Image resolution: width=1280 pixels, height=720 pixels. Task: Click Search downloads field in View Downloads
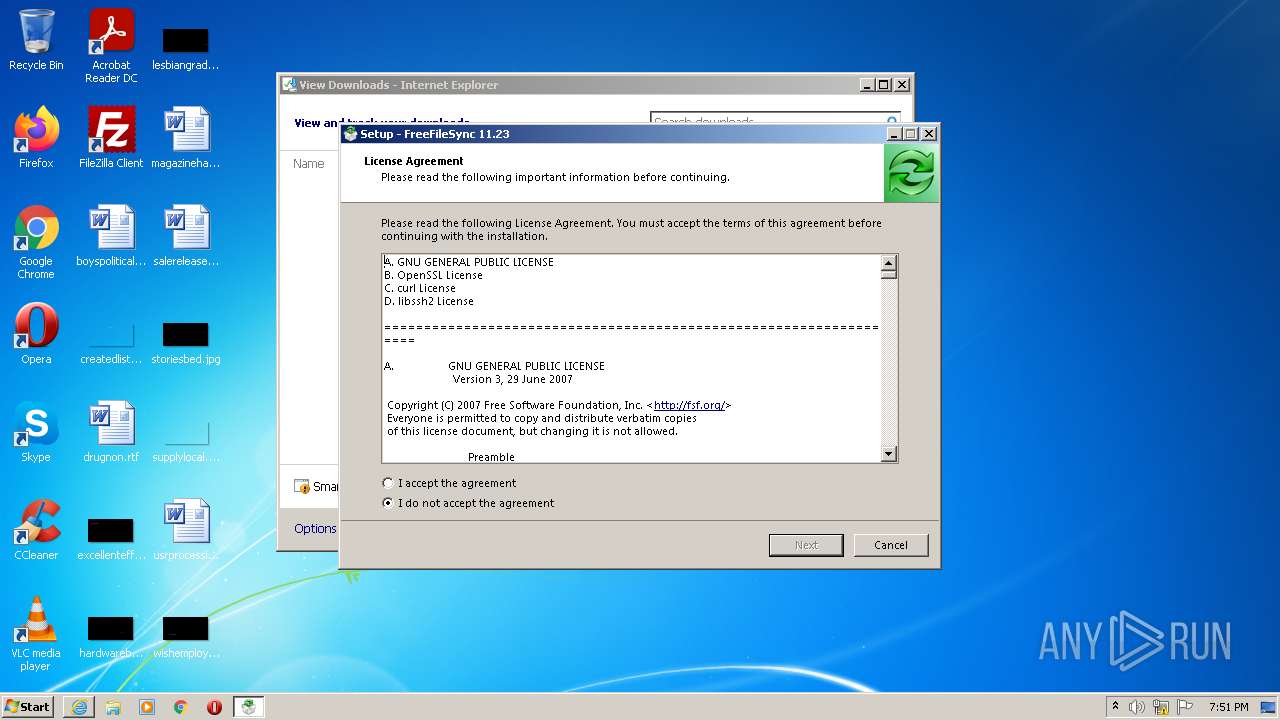tap(775, 122)
